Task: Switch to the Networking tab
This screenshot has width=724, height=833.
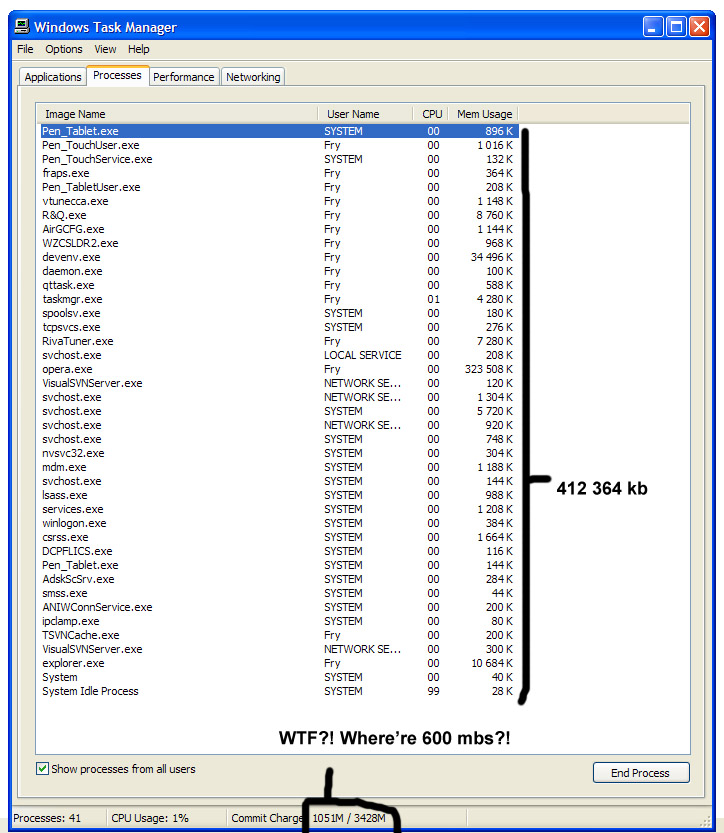Action: 253,77
